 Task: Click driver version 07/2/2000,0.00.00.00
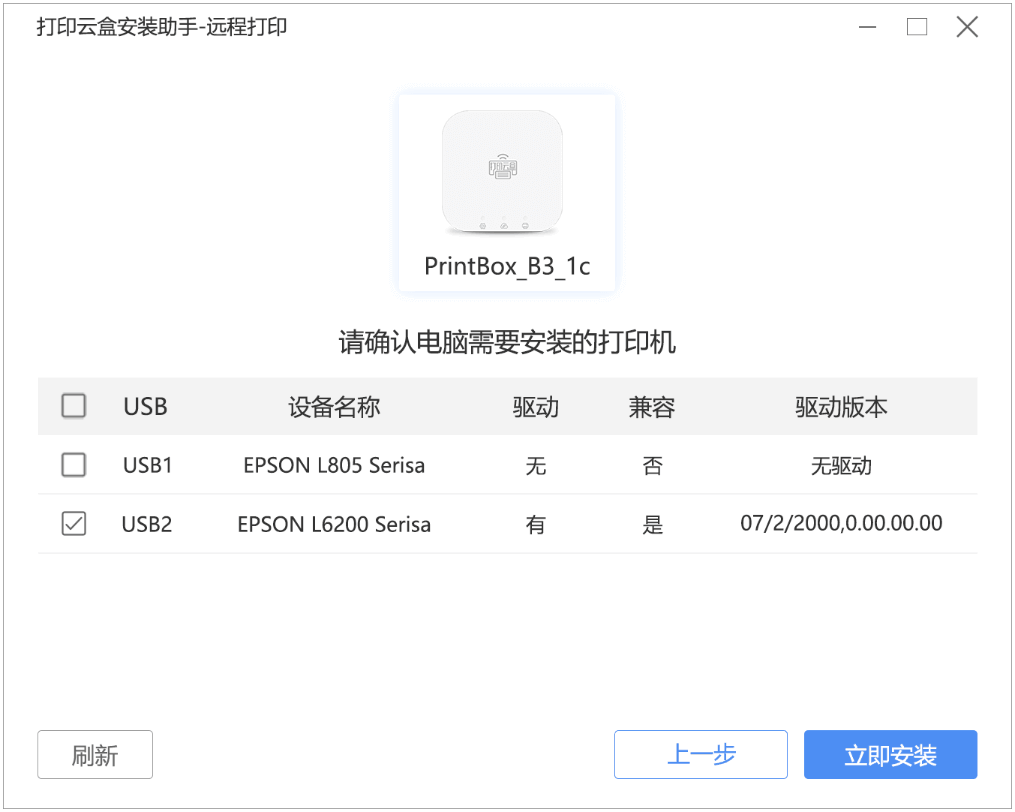pyautogui.click(x=842, y=523)
